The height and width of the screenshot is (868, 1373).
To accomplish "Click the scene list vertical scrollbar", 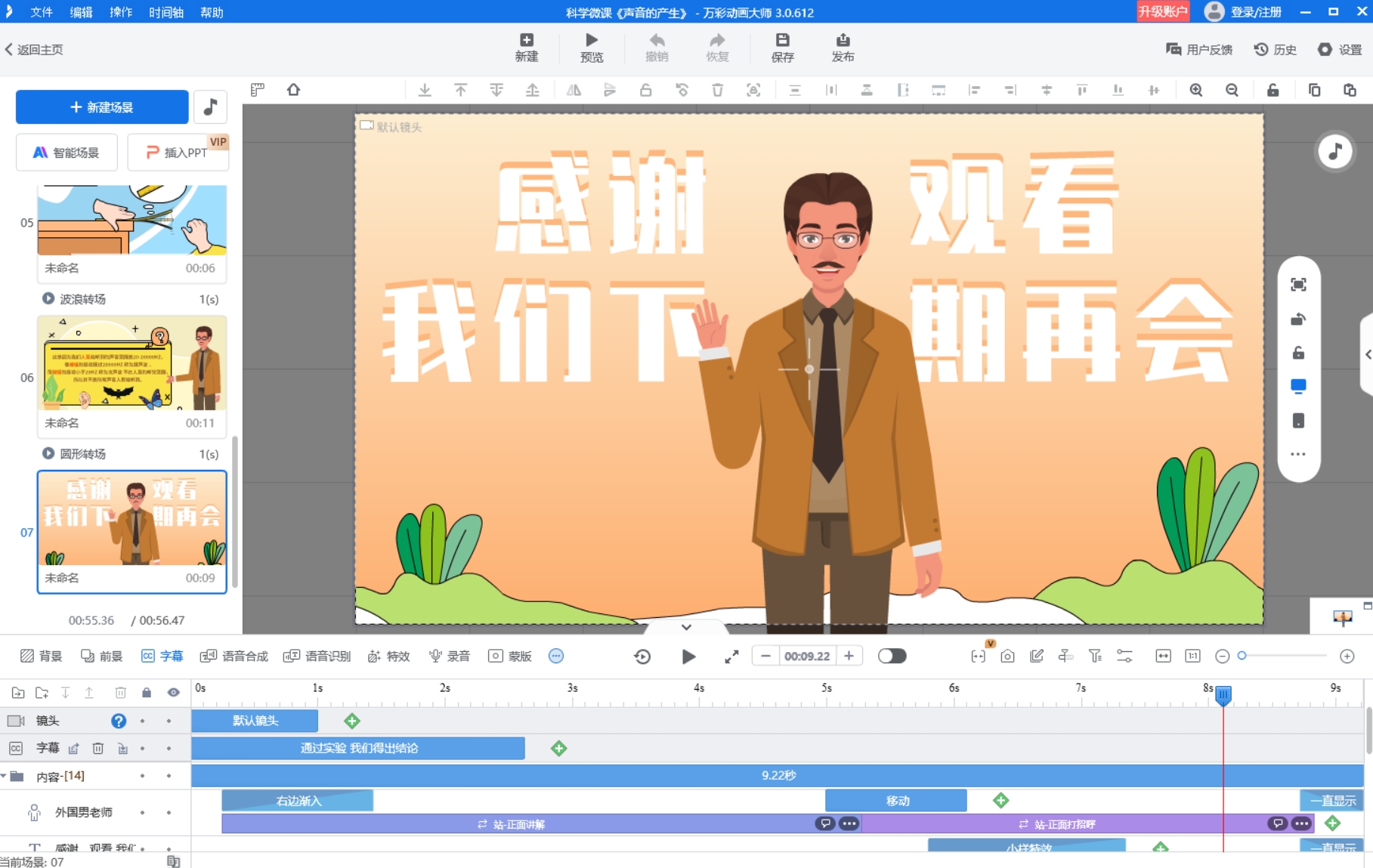I will coord(235,511).
